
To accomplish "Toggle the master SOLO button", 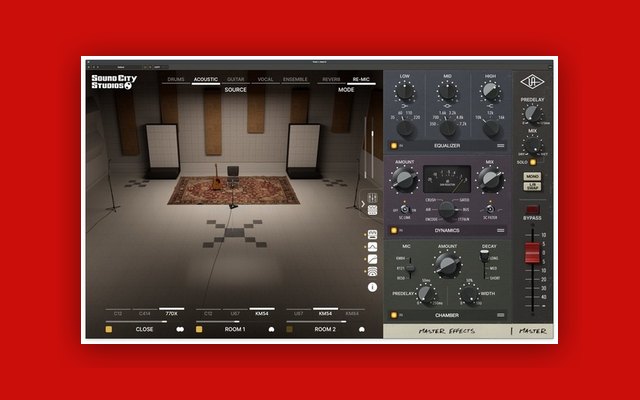I will 533,162.
